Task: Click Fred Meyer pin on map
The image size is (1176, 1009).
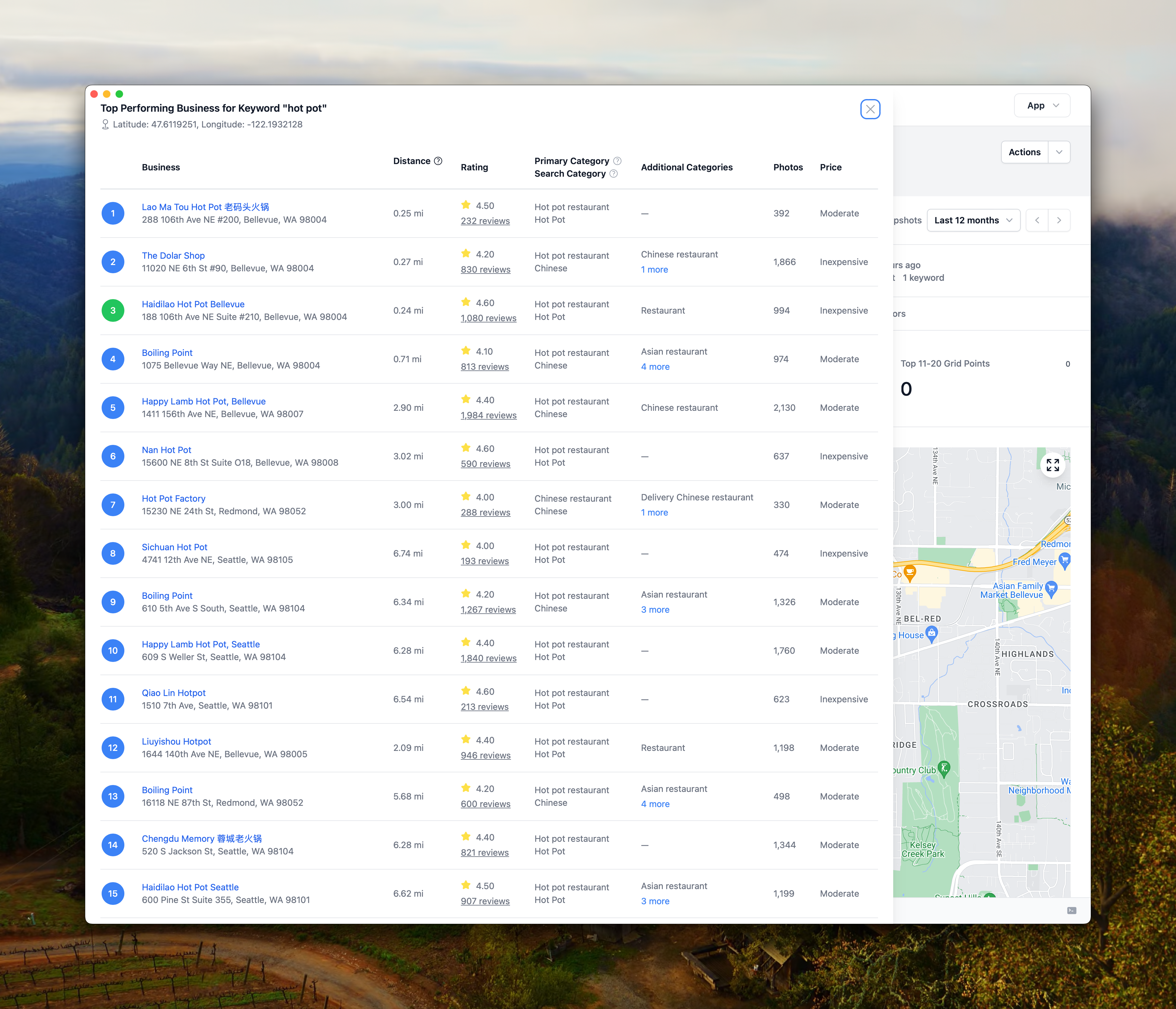Action: click(x=1064, y=561)
